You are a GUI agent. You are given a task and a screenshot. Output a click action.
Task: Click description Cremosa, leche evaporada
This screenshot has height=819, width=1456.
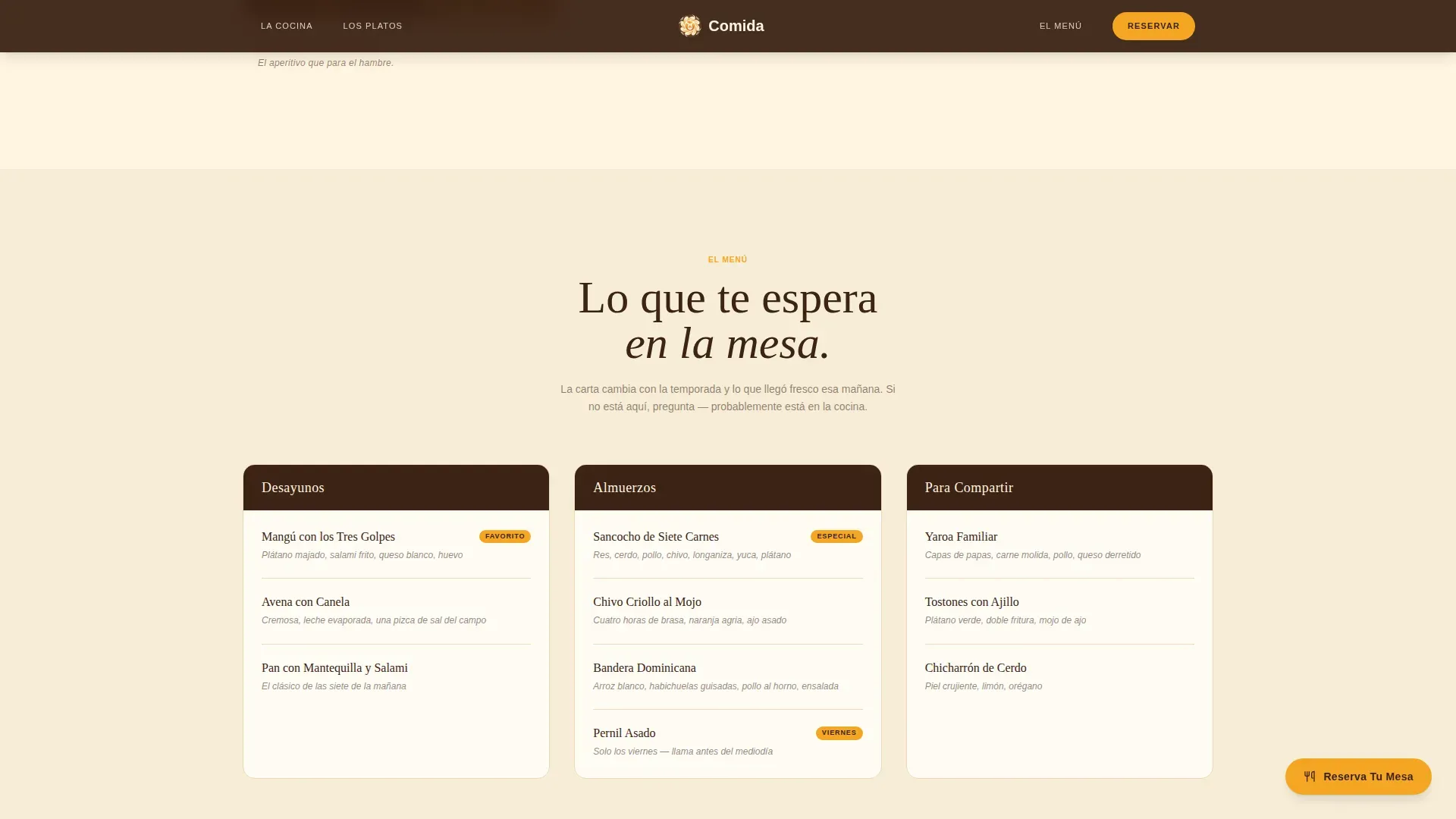(374, 620)
